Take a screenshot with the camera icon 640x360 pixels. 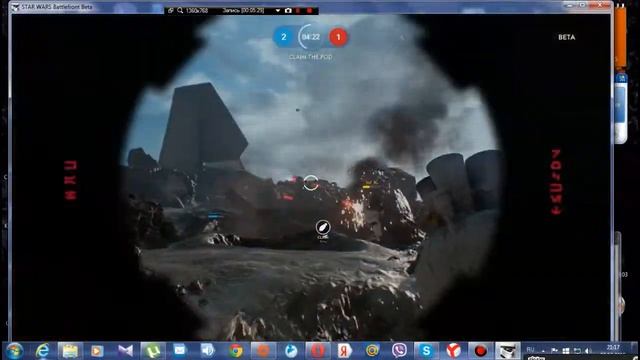coord(288,11)
